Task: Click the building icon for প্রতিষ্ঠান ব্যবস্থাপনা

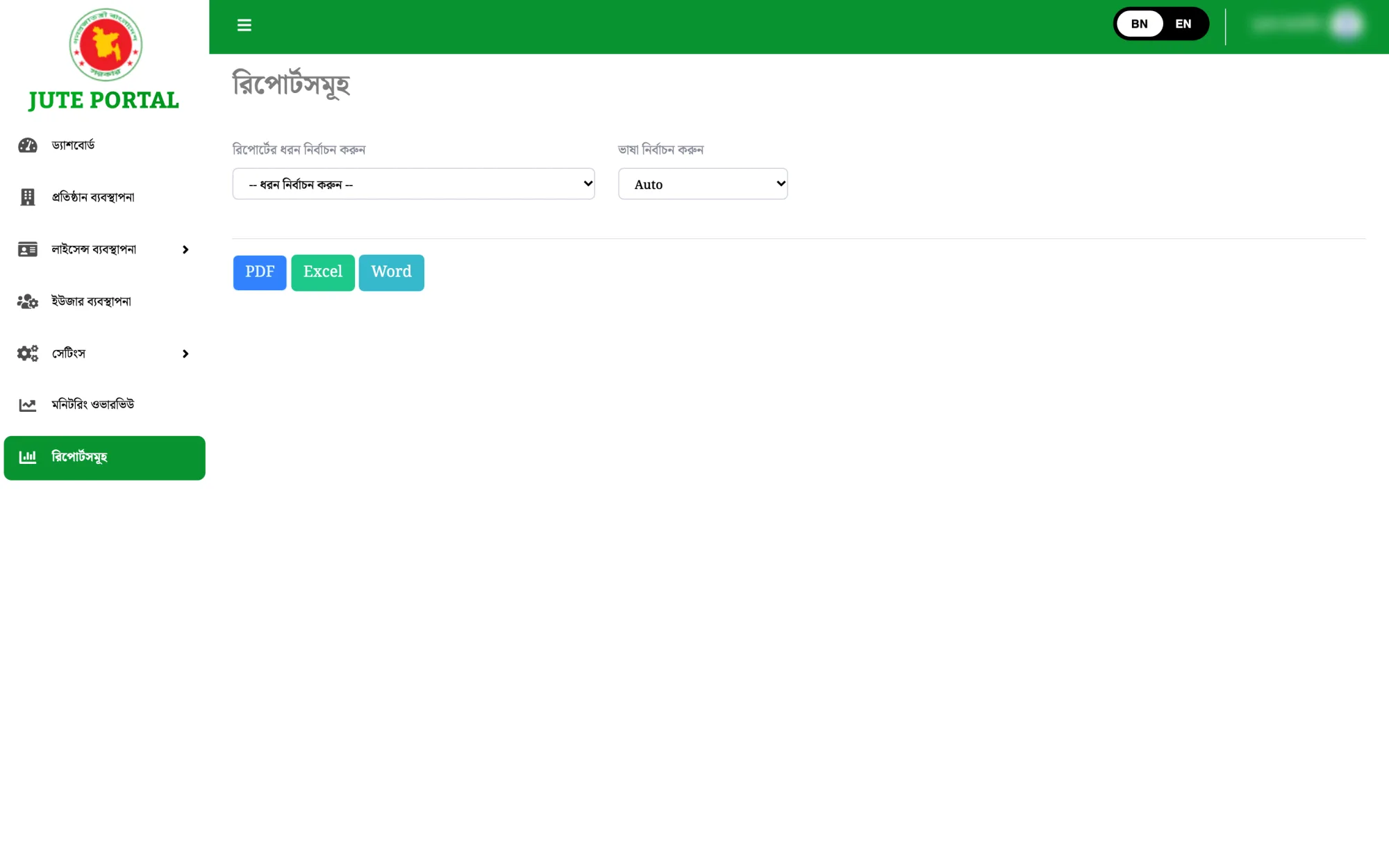Action: 28,197
